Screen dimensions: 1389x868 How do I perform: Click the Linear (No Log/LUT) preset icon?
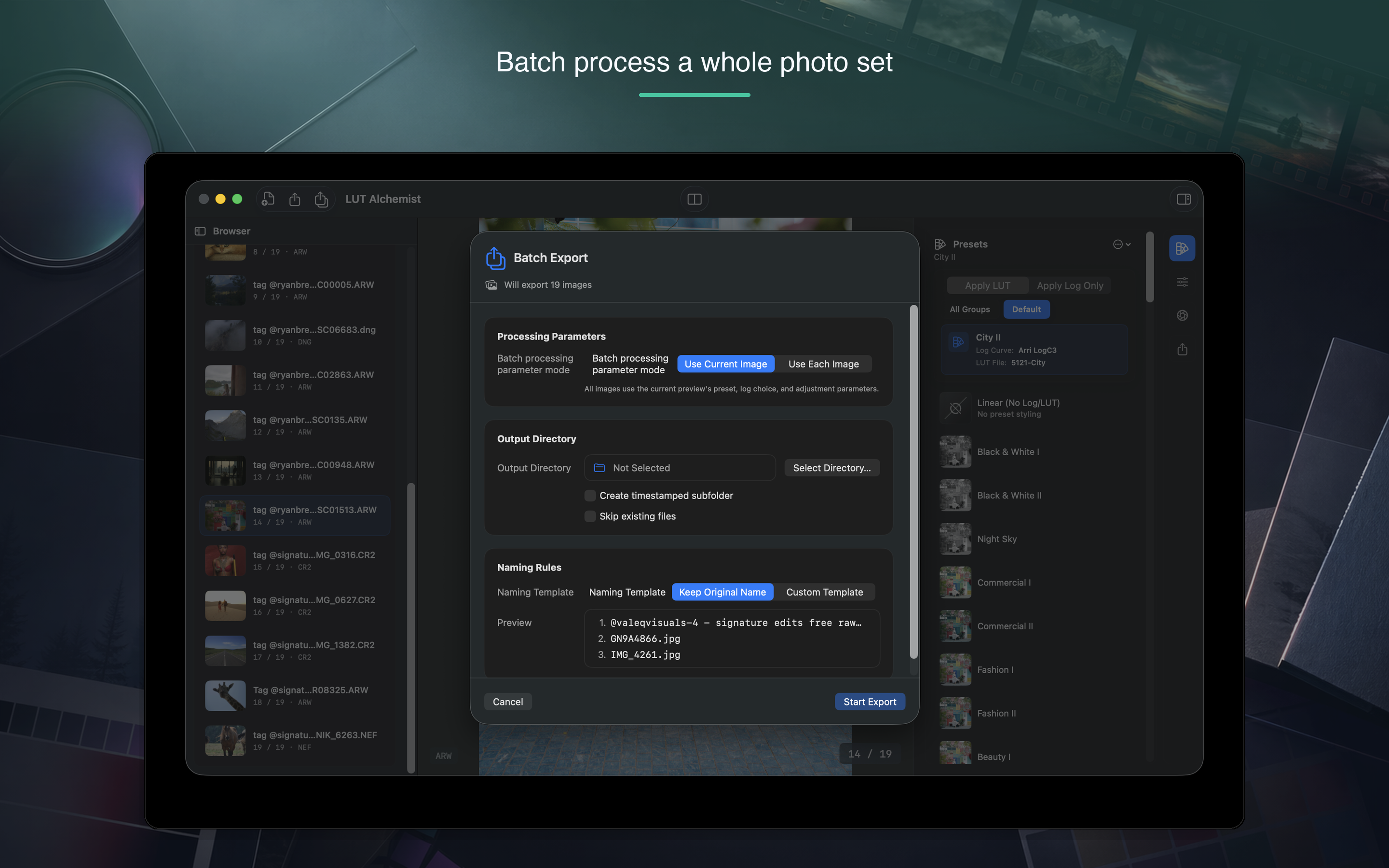tap(955, 408)
